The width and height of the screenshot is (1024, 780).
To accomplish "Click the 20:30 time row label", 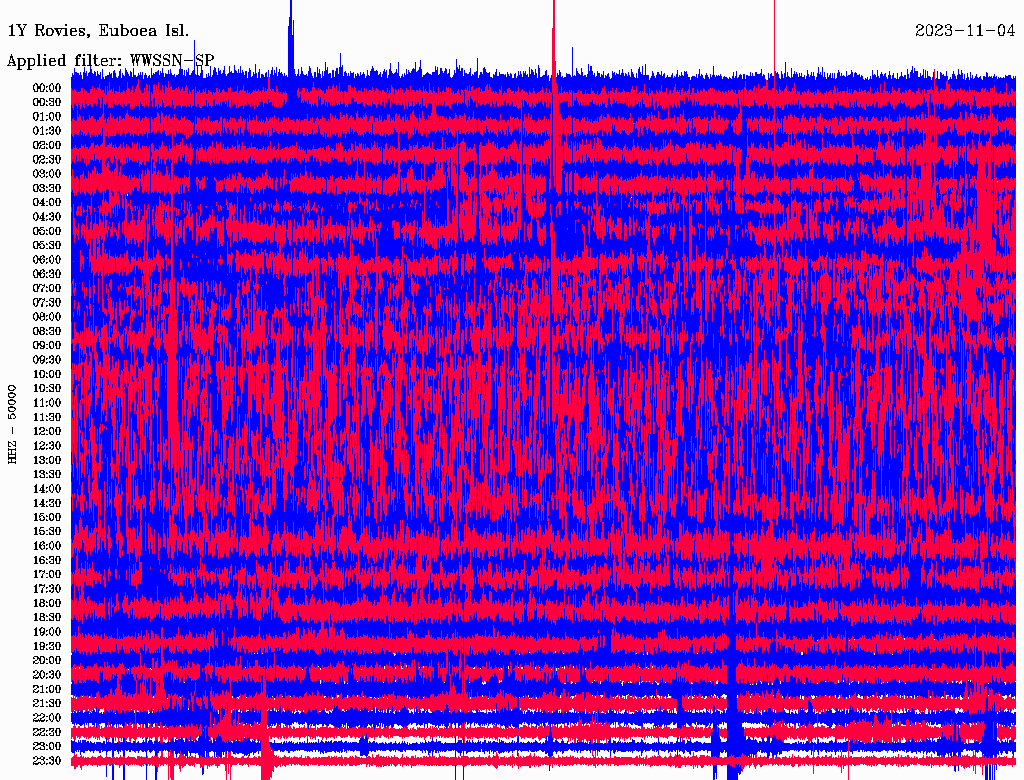I will point(47,675).
